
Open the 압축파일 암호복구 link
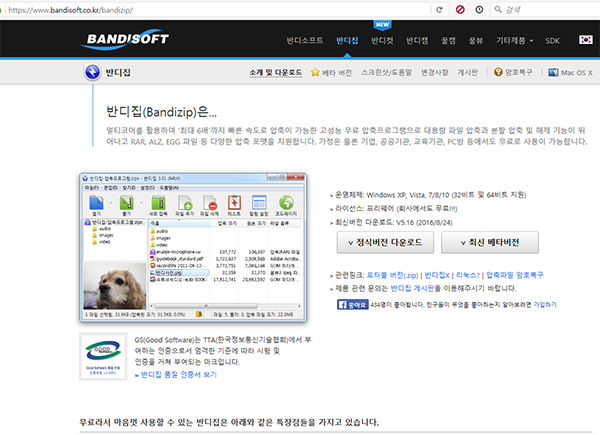pyautogui.click(x=515, y=275)
